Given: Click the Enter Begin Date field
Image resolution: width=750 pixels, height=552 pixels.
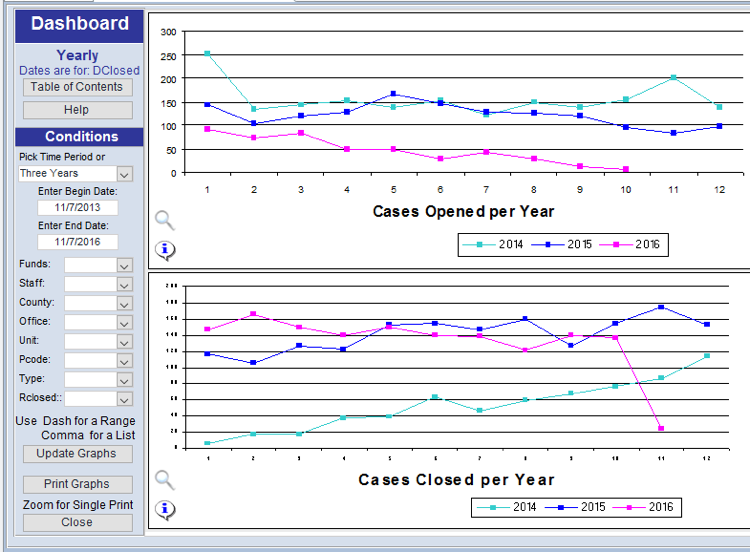Looking at the screenshot, I should pyautogui.click(x=78, y=208).
